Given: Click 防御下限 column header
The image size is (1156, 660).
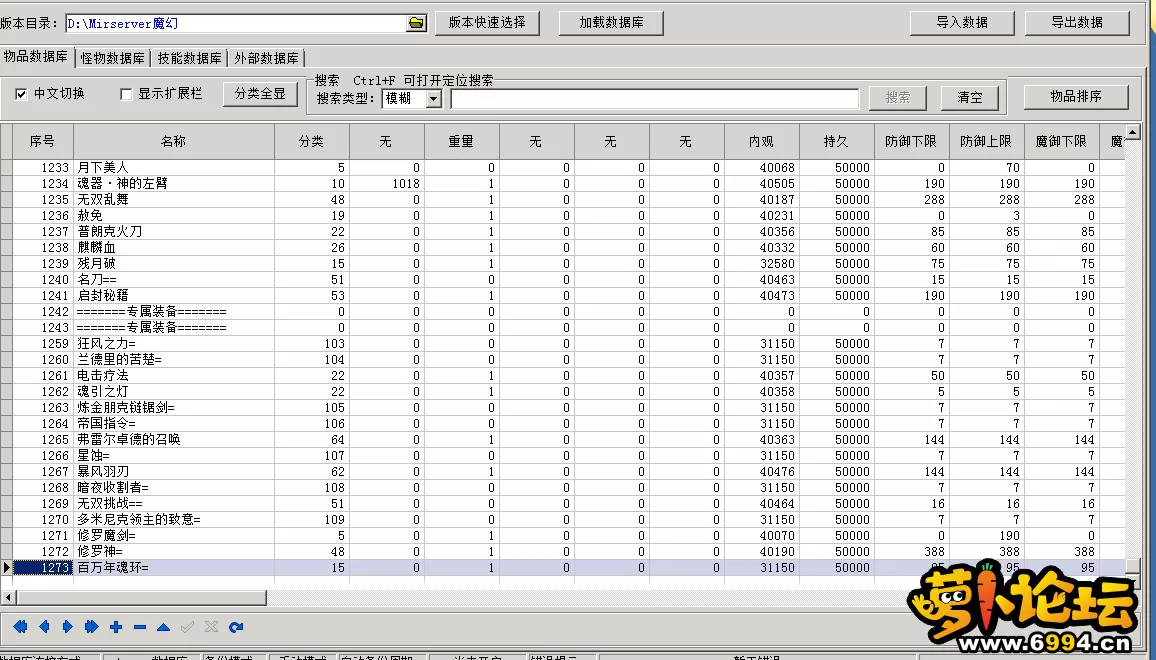Looking at the screenshot, I should (911, 142).
